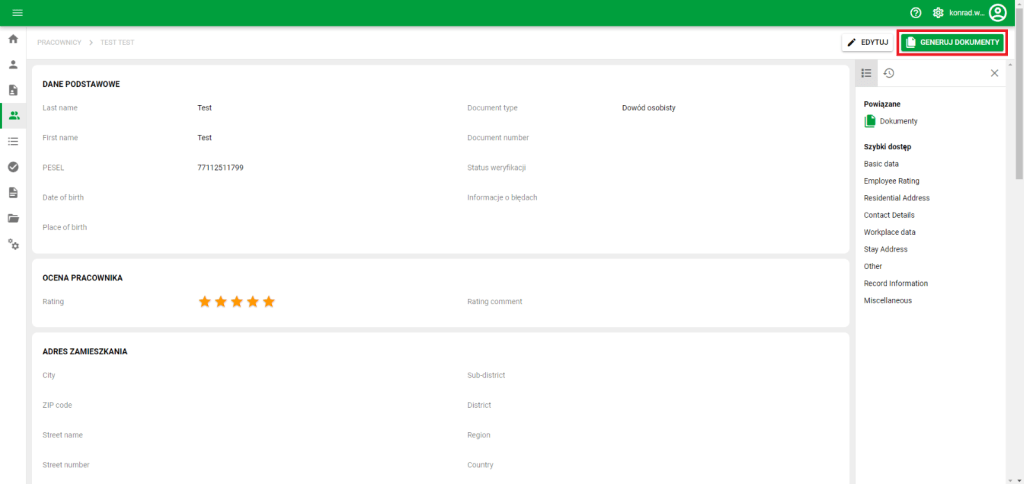This screenshot has height=484, width=1024.
Task: Switch to the history tab in side panel
Action: pos(889,73)
